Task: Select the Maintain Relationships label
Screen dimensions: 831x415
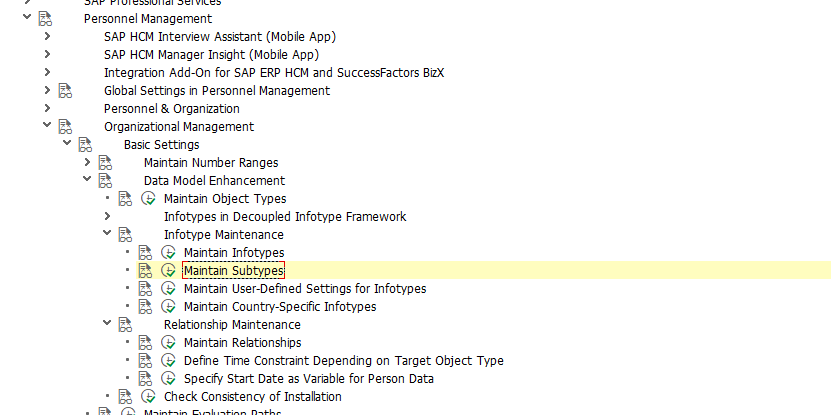Action: point(243,343)
